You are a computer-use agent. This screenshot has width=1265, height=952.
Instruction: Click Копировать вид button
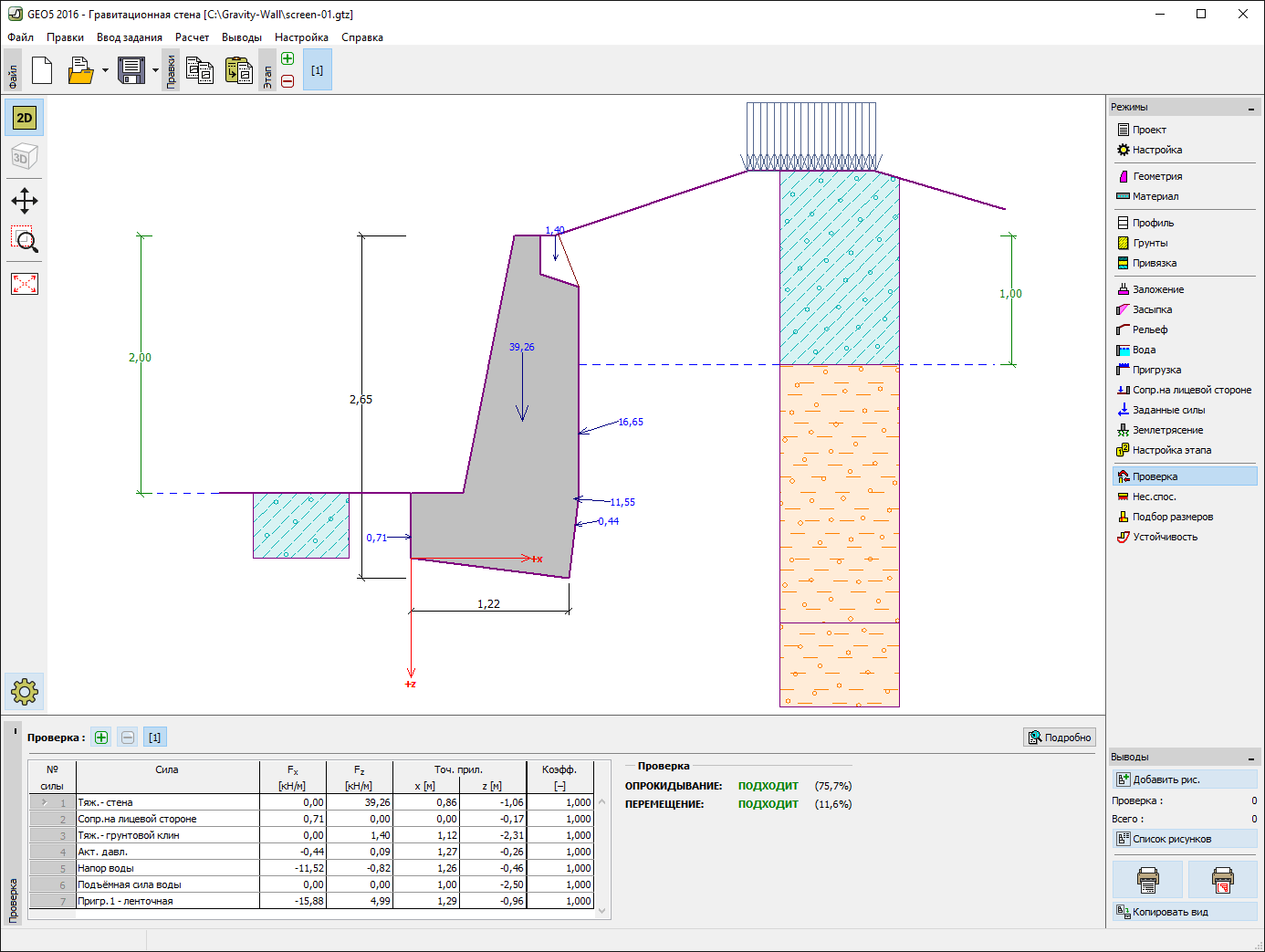coord(1185,912)
